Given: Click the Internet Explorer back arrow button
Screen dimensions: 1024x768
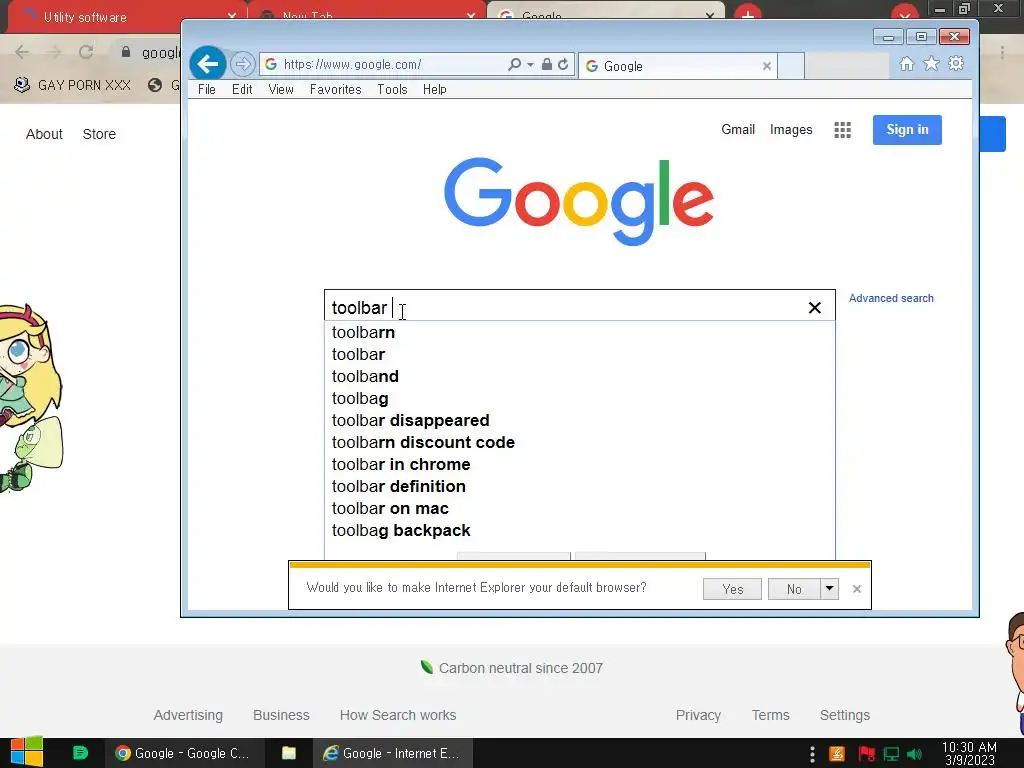Looking at the screenshot, I should pyautogui.click(x=208, y=64).
